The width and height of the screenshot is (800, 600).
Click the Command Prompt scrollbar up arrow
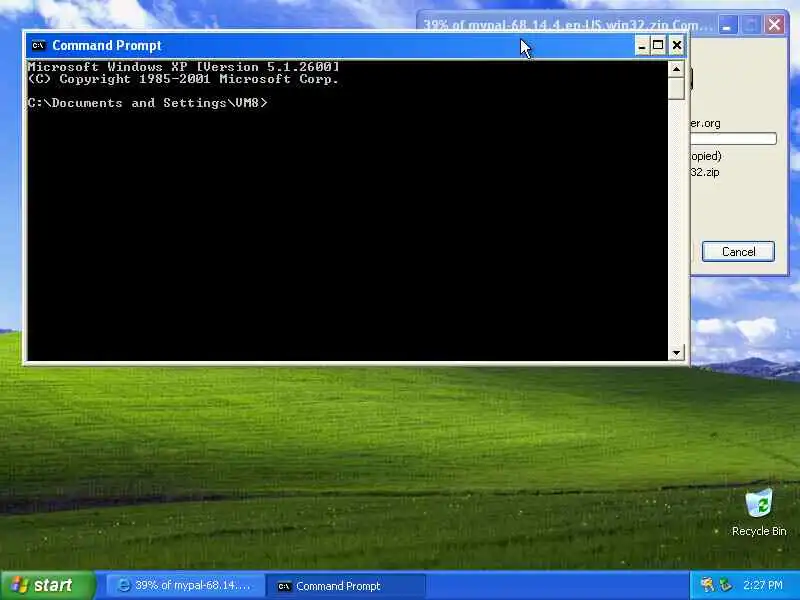point(676,69)
